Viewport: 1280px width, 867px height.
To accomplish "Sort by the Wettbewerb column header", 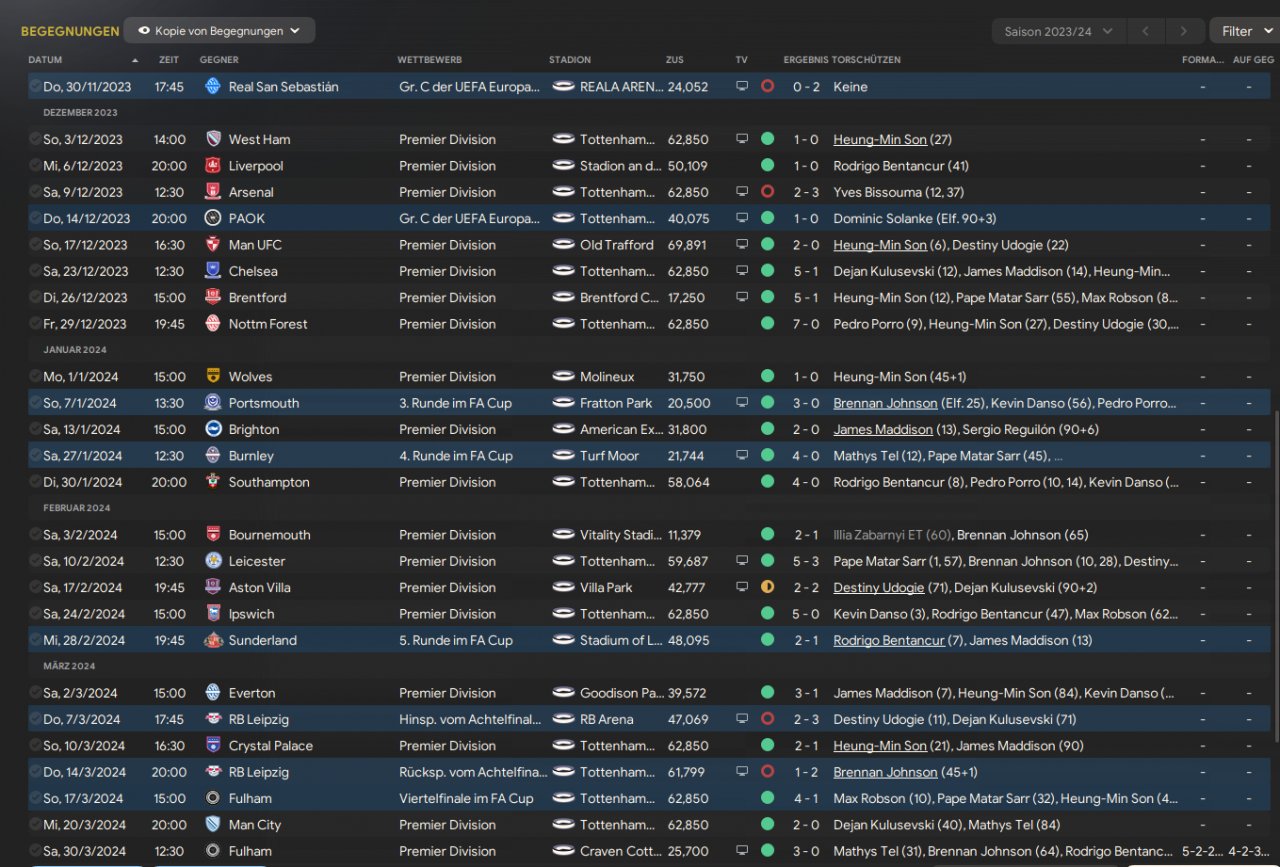I will [x=429, y=60].
